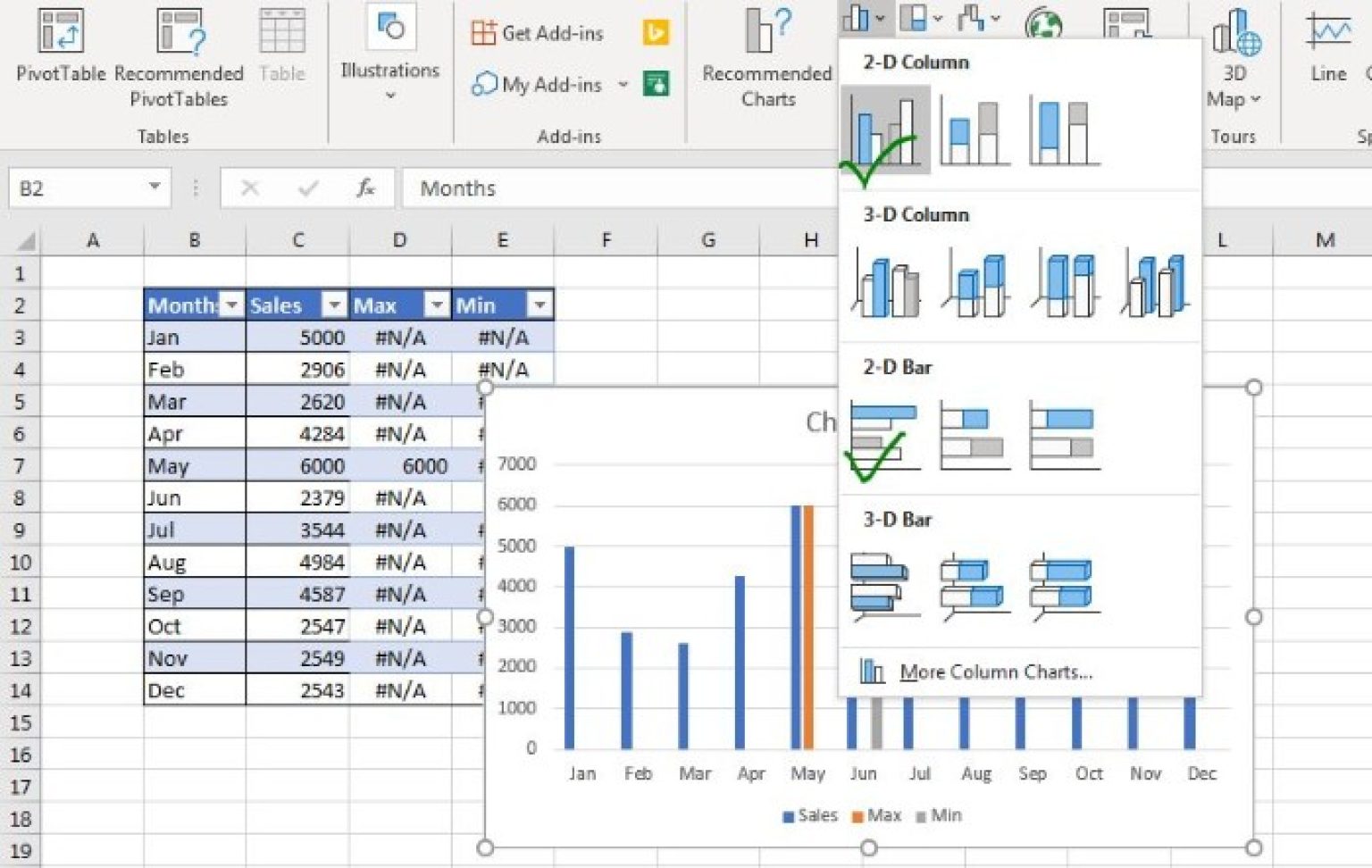Image resolution: width=1372 pixels, height=868 pixels.
Task: Click the green Enter checkmark in formula bar
Action: coord(307,188)
